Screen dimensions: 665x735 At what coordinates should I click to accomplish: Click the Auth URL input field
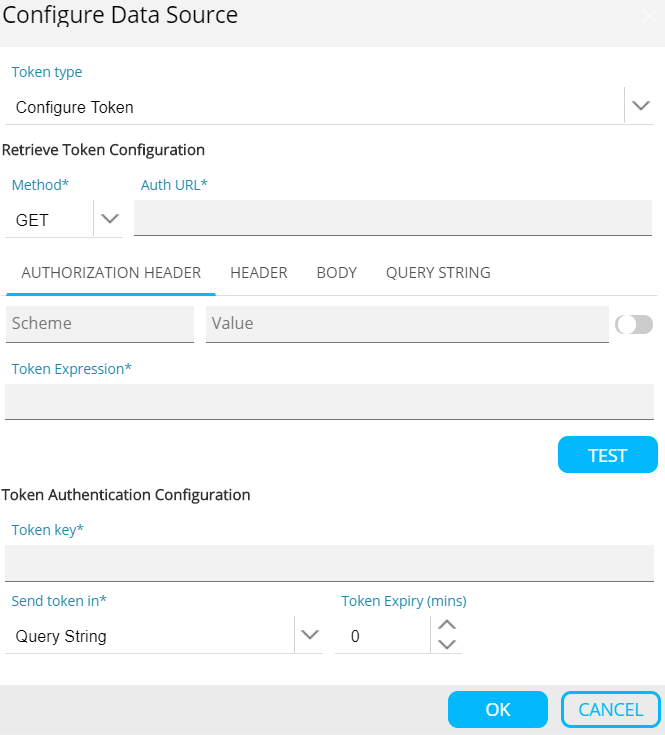click(392, 217)
